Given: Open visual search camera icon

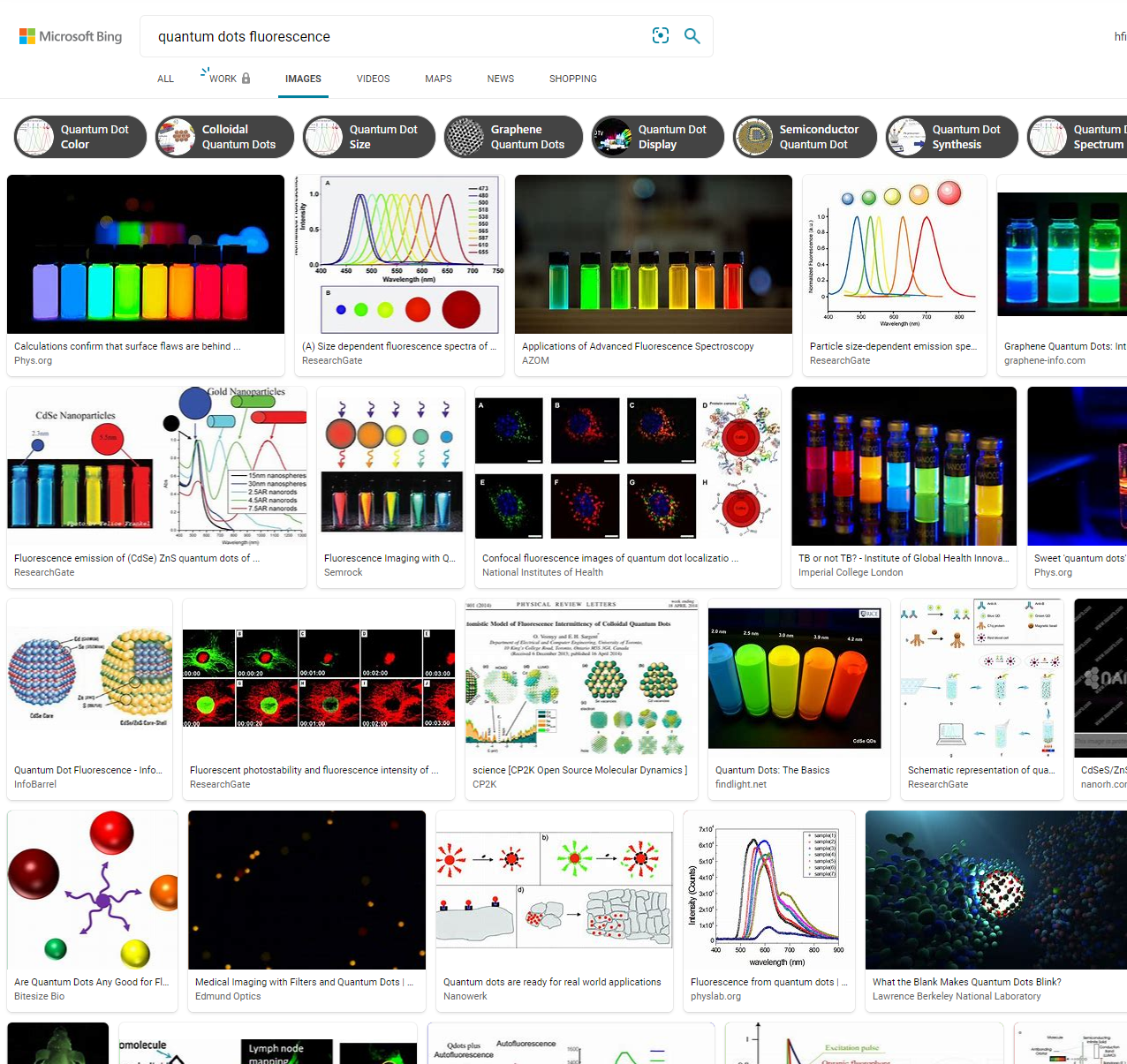Looking at the screenshot, I should [661, 35].
